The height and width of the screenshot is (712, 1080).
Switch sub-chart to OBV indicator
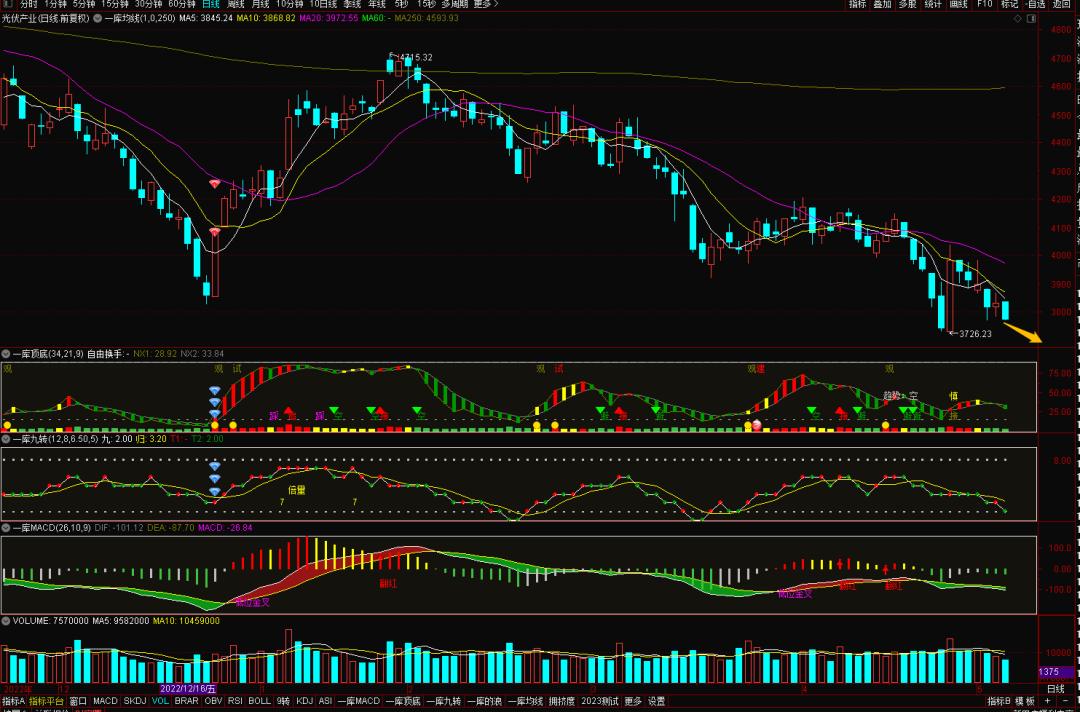point(214,701)
